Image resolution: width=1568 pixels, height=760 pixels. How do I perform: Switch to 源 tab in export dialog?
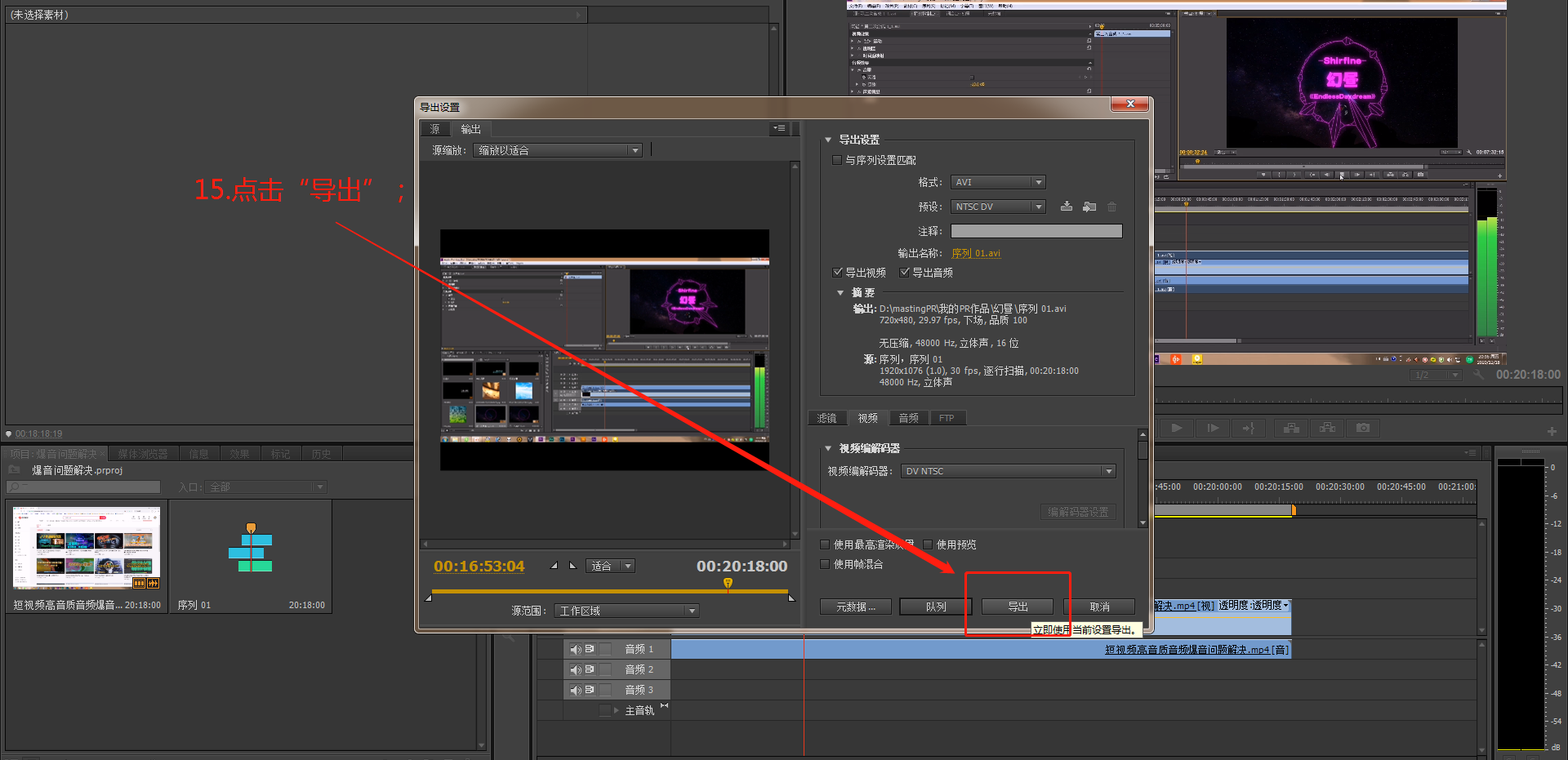(435, 129)
